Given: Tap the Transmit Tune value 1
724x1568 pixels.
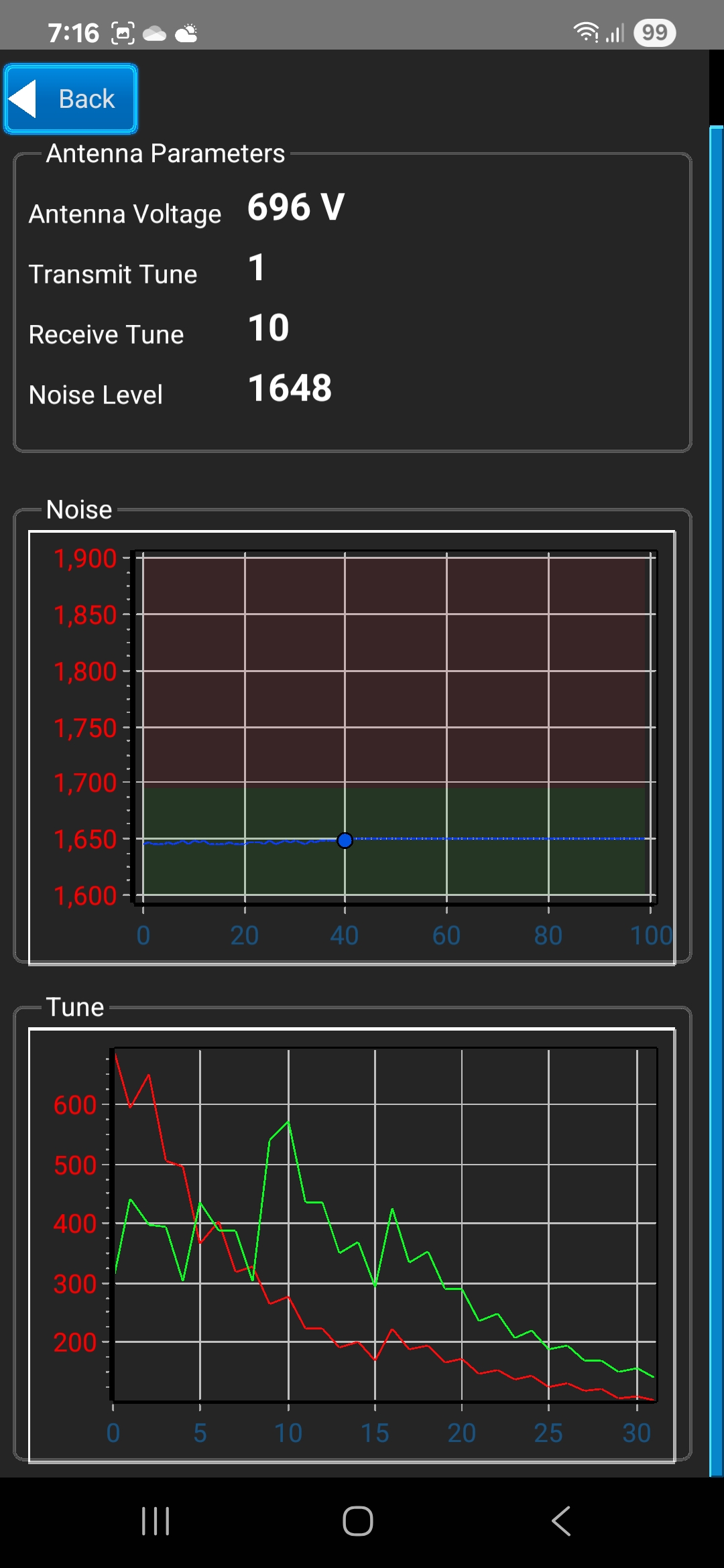Looking at the screenshot, I should click(x=257, y=267).
